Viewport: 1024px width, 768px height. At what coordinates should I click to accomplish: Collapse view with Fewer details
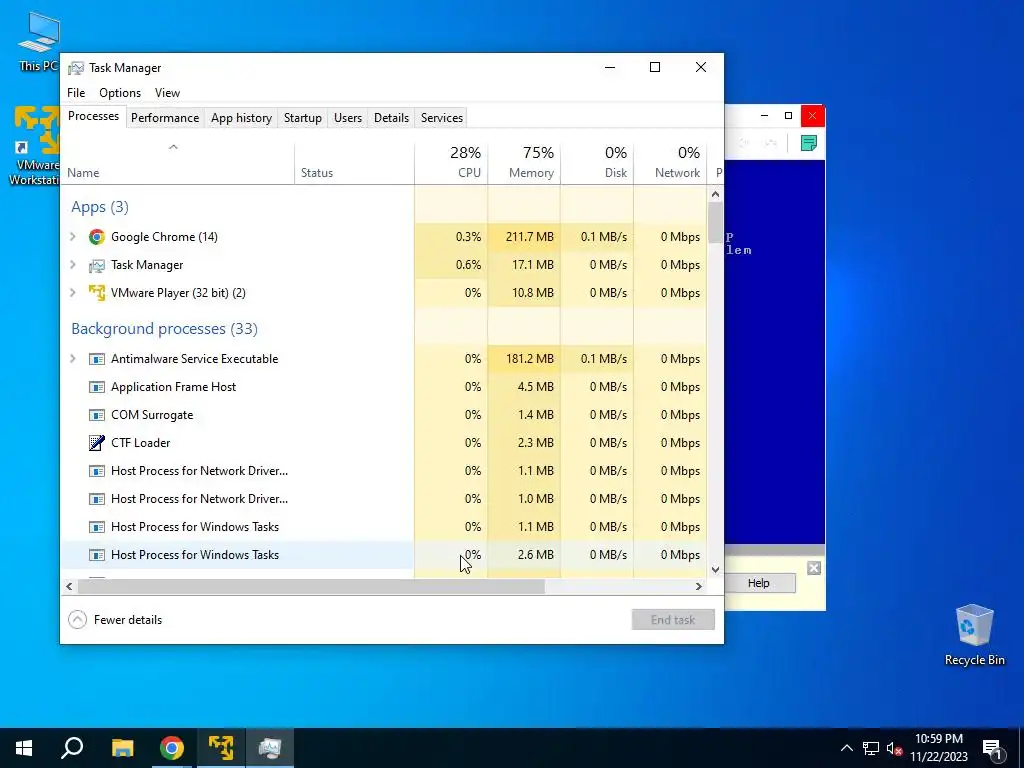[115, 620]
